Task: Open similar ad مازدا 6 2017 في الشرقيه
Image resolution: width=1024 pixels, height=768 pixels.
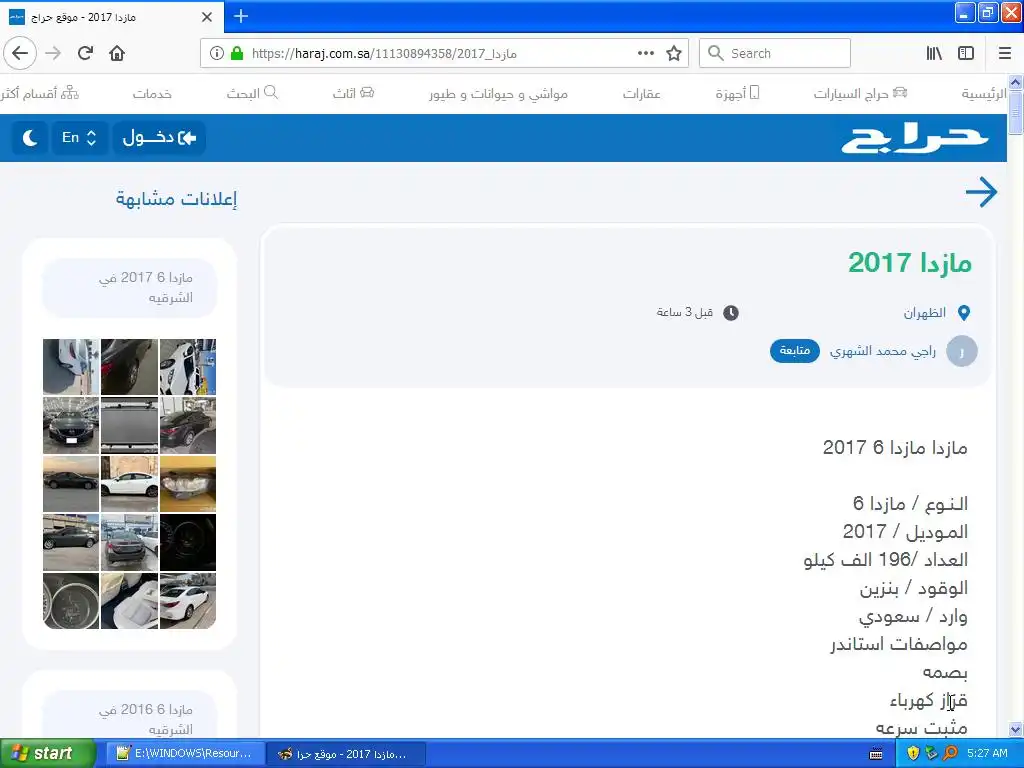Action: point(129,287)
